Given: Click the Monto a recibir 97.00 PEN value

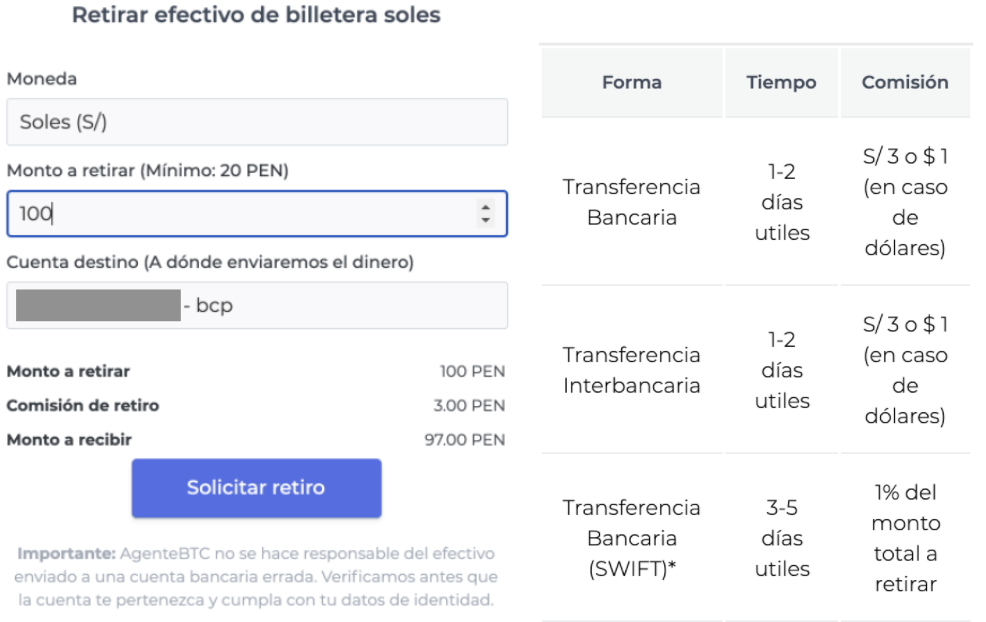Looking at the screenshot, I should pyautogui.click(x=465, y=440).
